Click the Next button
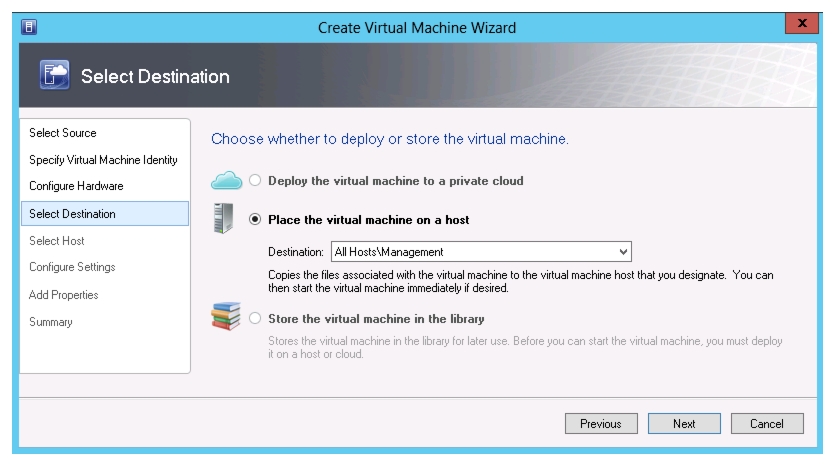This screenshot has height=467, width=836. click(x=684, y=424)
